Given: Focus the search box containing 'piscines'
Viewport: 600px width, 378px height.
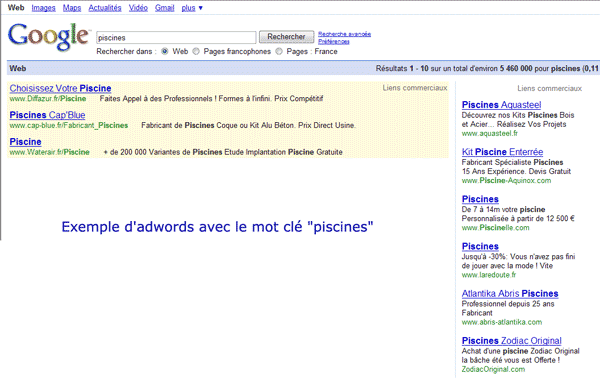Looking at the screenshot, I should (176, 37).
